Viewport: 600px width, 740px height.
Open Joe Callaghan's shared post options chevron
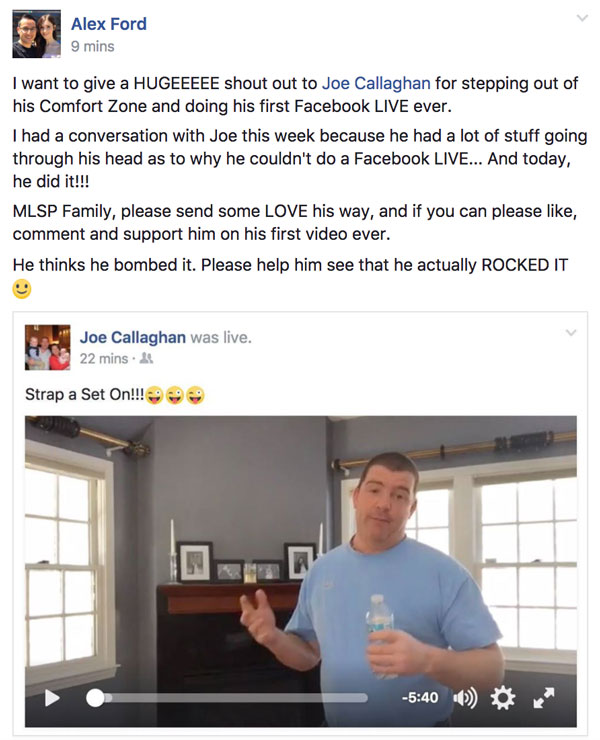point(571,333)
